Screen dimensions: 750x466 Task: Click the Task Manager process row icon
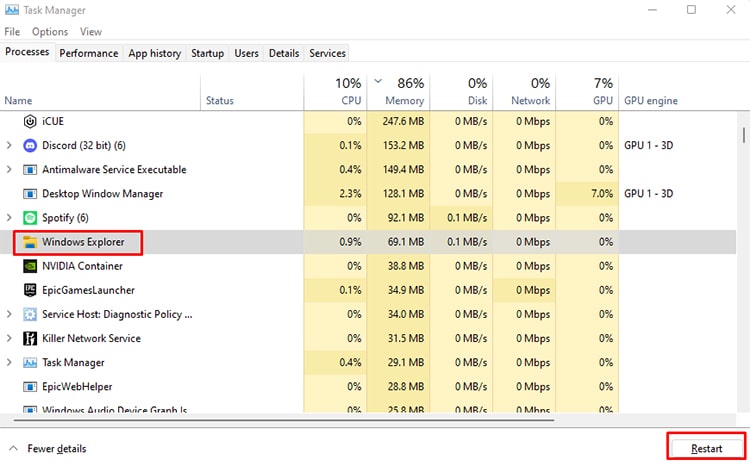(x=30, y=363)
